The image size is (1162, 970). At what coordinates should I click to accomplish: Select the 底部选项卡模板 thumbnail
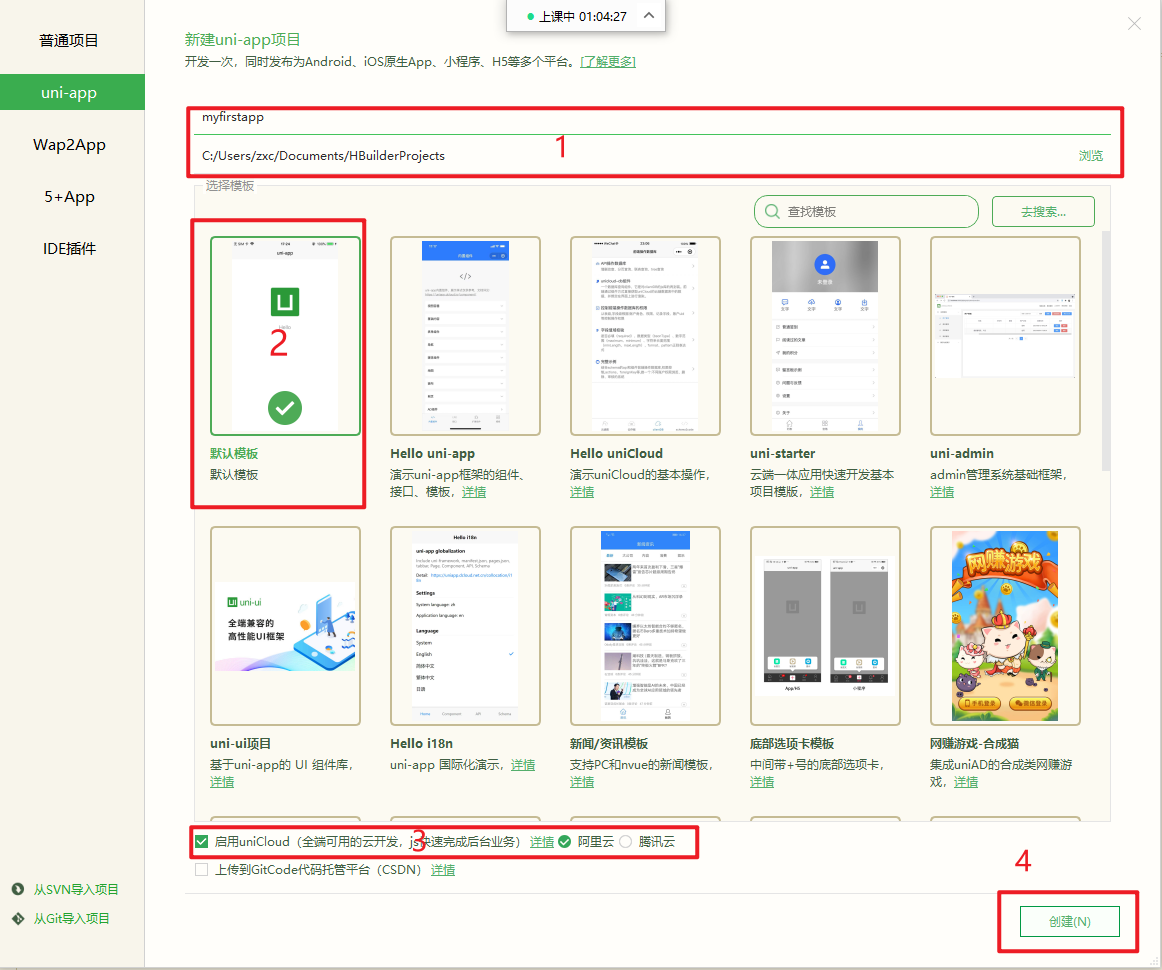coord(825,625)
